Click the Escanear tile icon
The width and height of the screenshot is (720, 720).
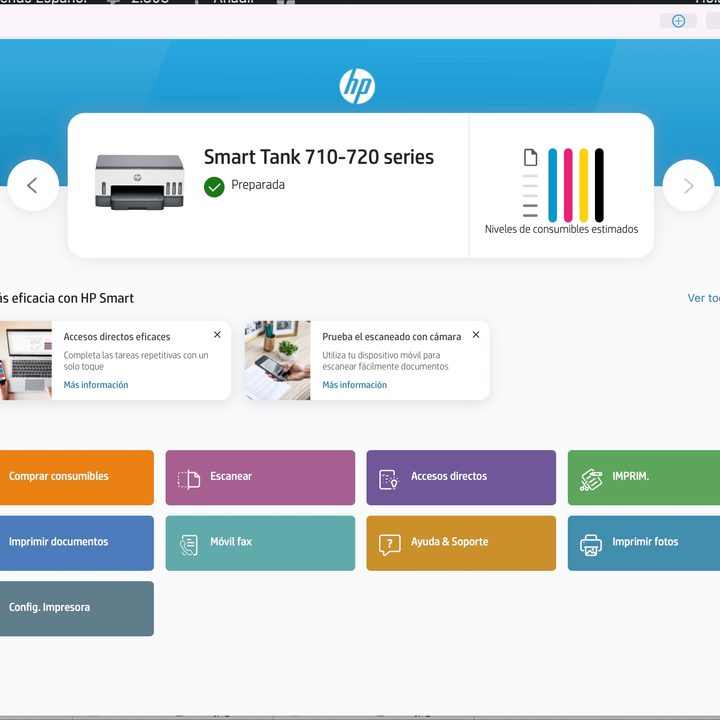click(189, 478)
